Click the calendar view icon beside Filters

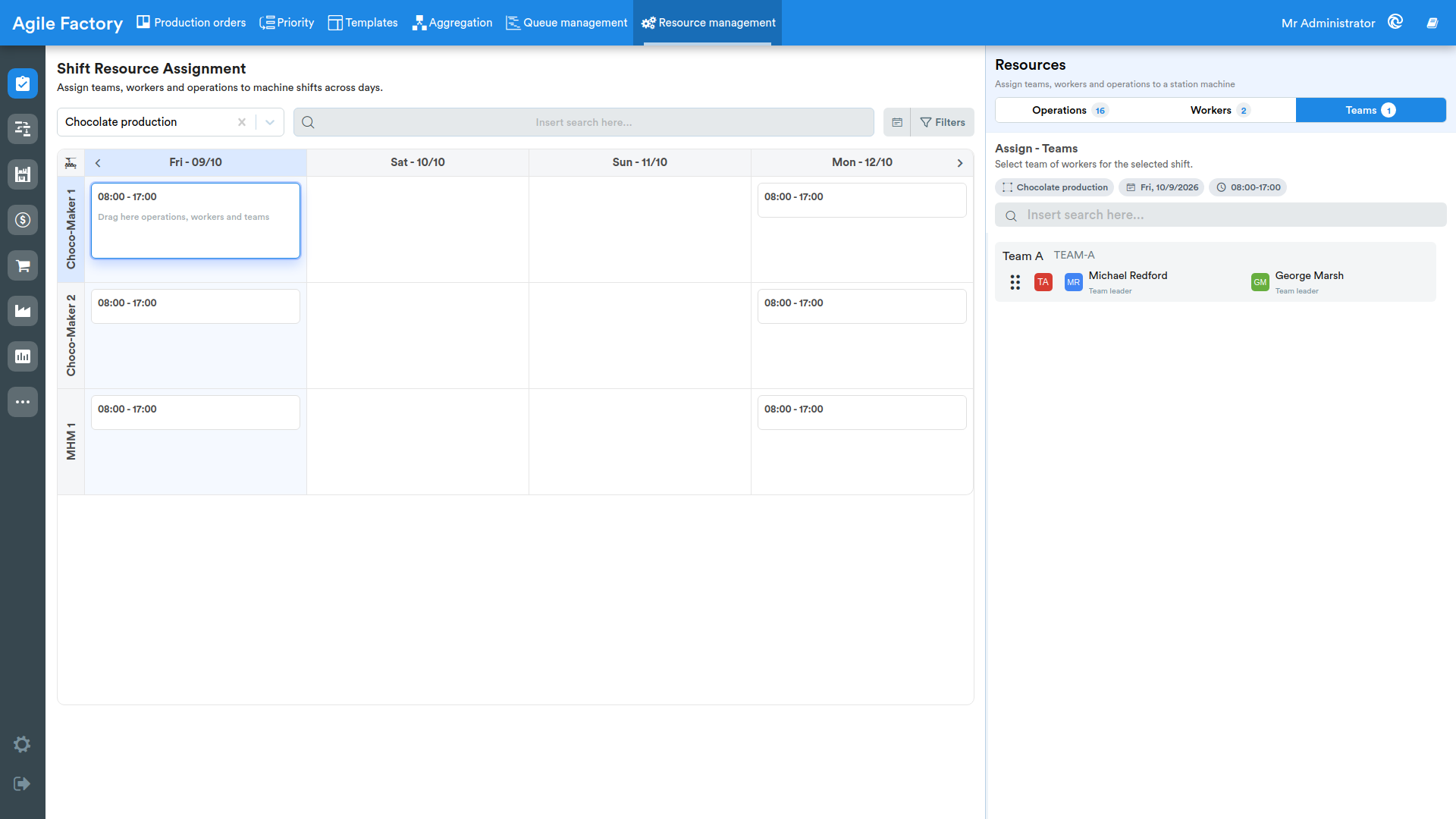[897, 122]
